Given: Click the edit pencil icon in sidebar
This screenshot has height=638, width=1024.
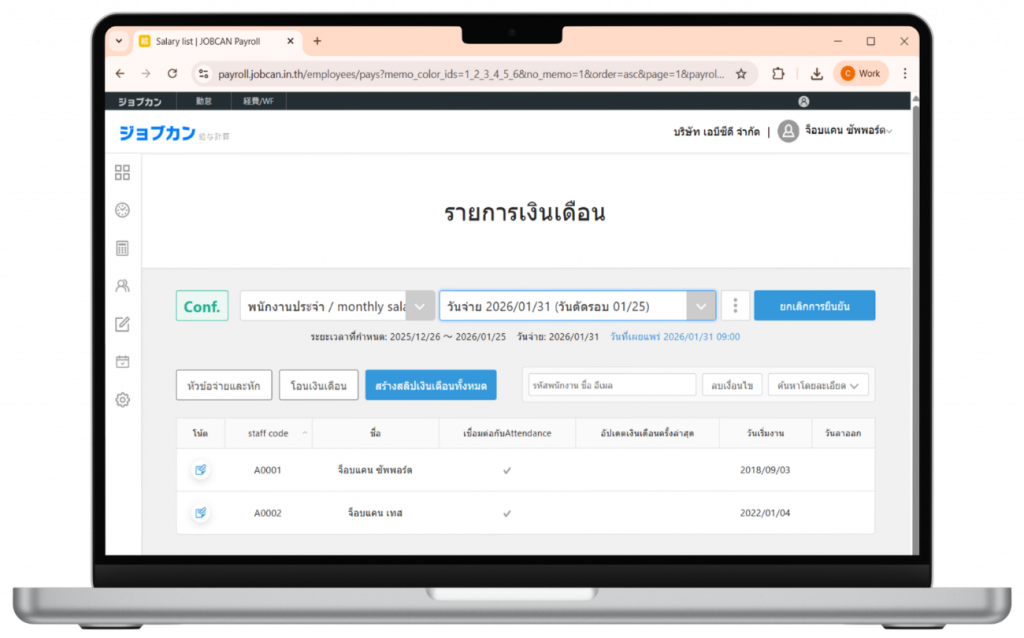Looking at the screenshot, I should [x=122, y=324].
